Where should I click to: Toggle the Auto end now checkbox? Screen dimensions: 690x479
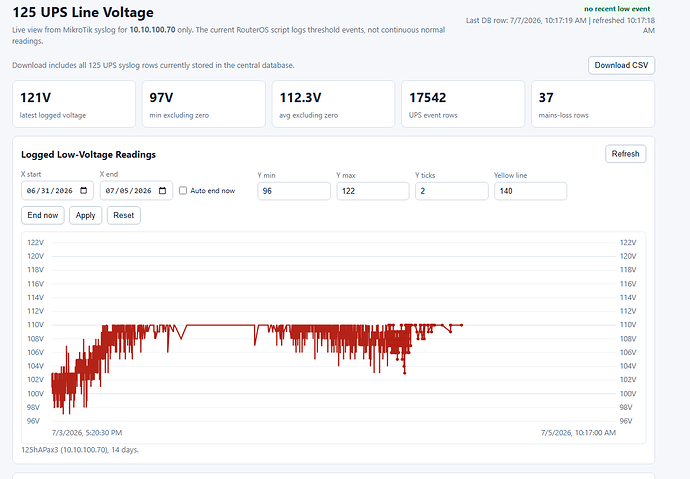click(x=183, y=190)
